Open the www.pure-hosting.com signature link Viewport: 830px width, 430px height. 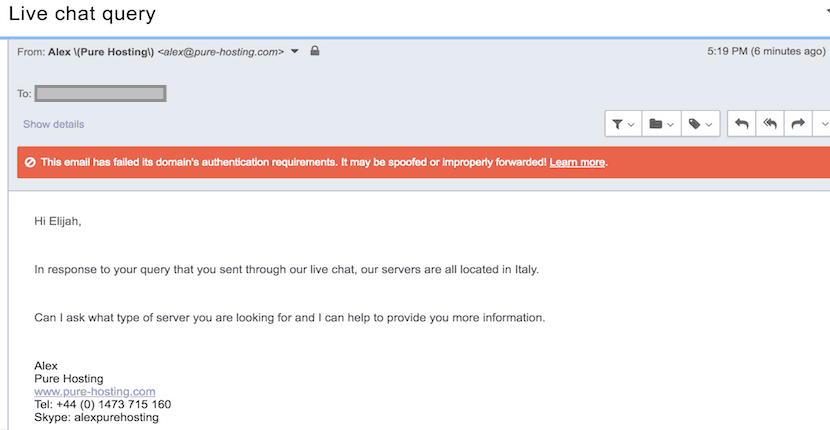tap(95, 392)
